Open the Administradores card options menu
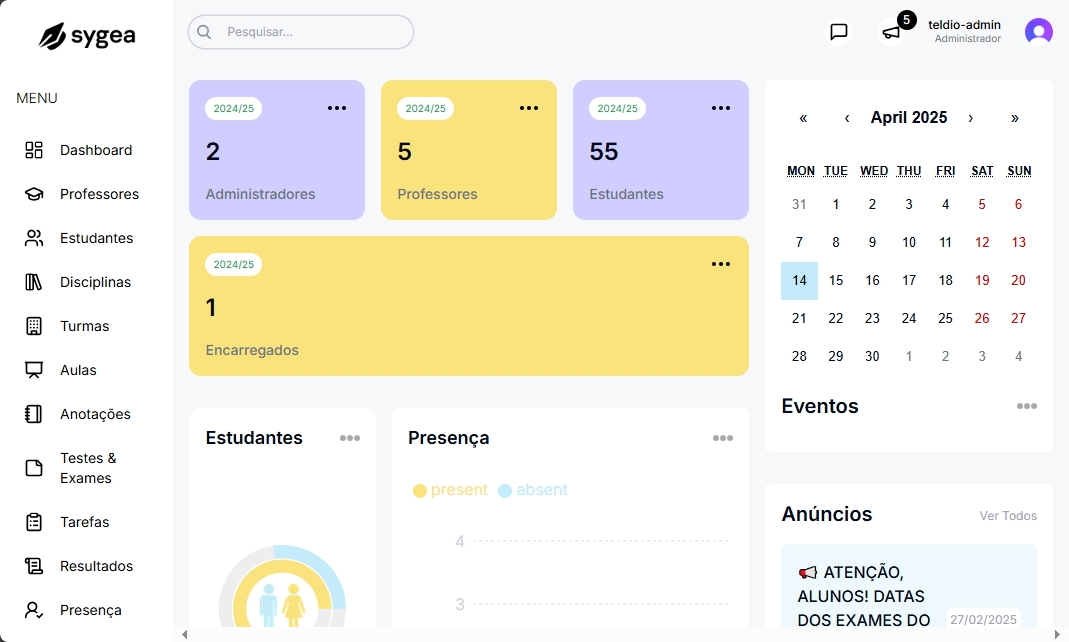The height and width of the screenshot is (642, 1069). (337, 108)
